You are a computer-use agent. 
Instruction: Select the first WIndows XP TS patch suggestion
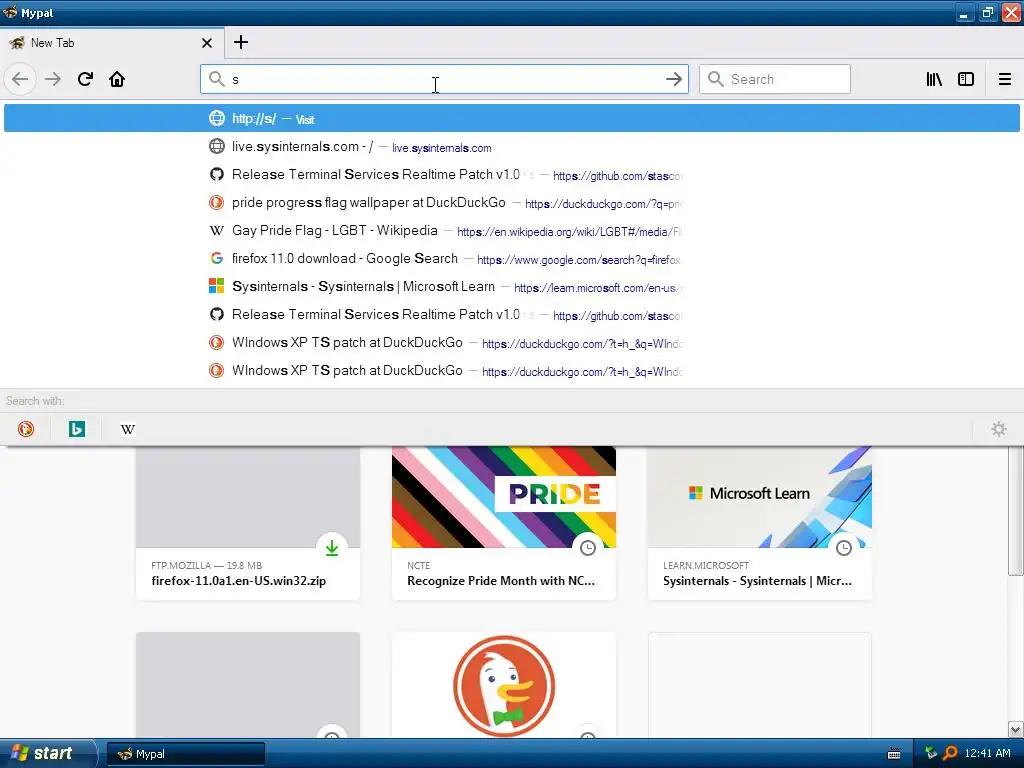pyautogui.click(x=512, y=343)
